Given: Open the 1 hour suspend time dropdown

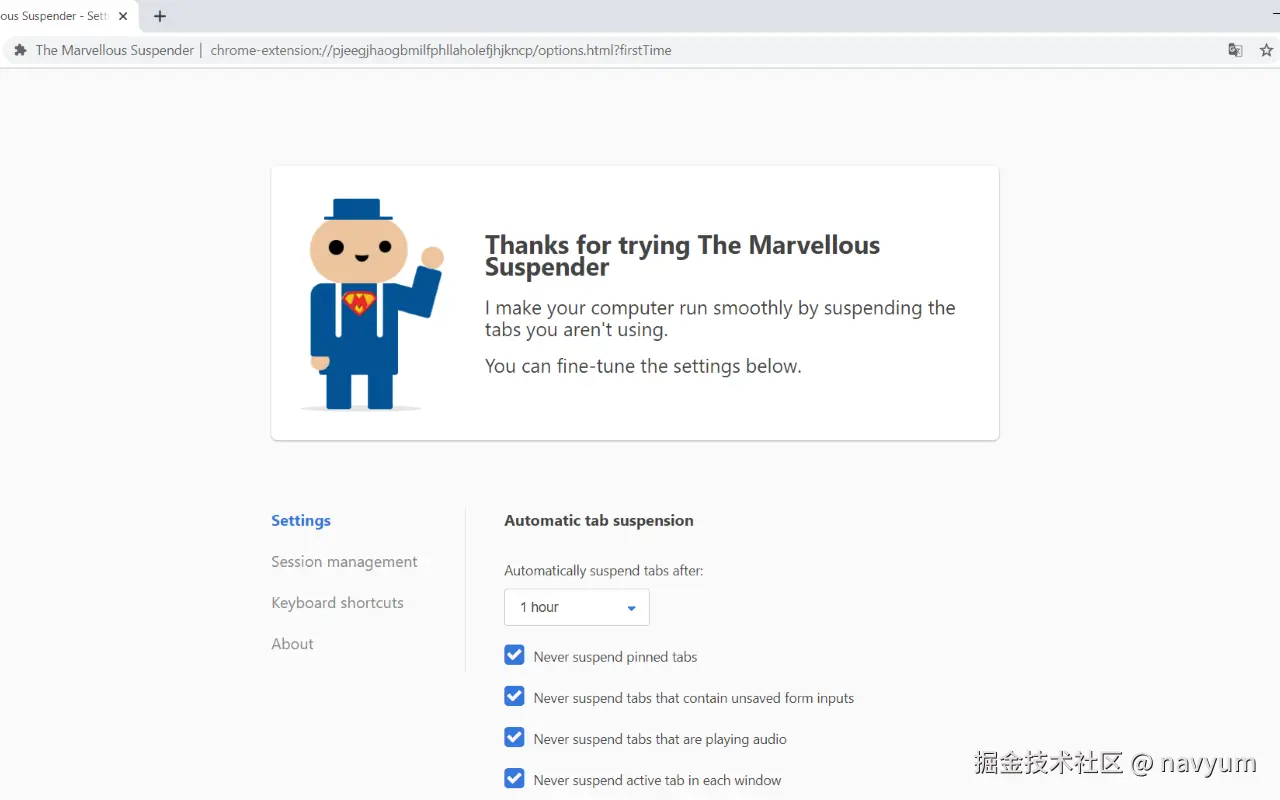Looking at the screenshot, I should [x=577, y=607].
